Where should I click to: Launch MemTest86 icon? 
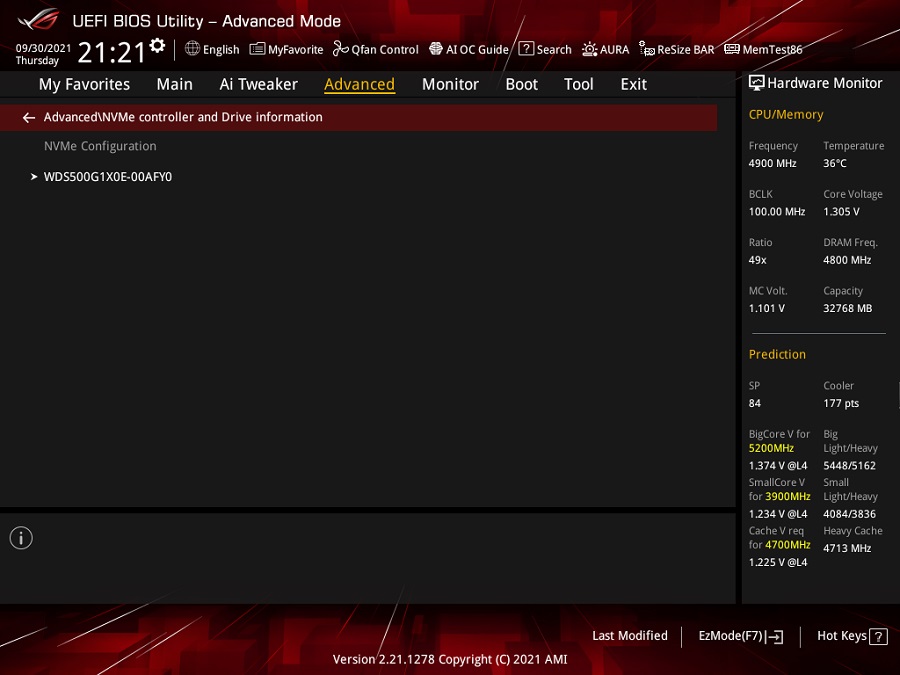click(732, 49)
